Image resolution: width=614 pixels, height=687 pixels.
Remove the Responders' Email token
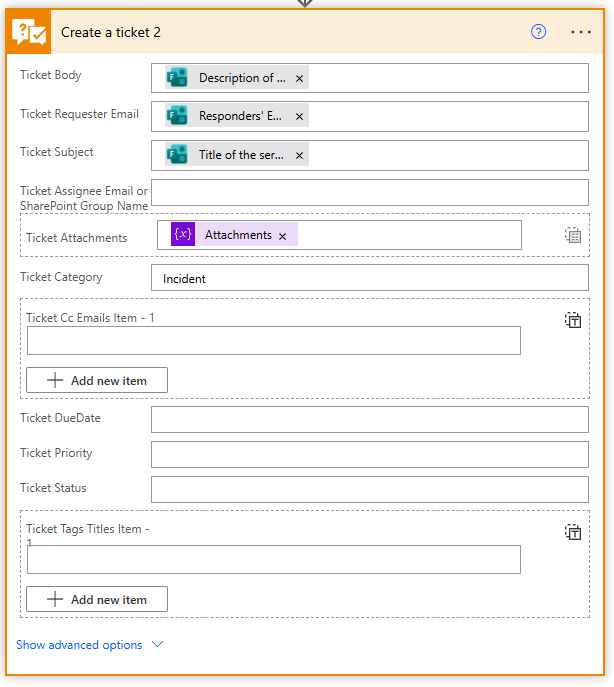(x=299, y=116)
